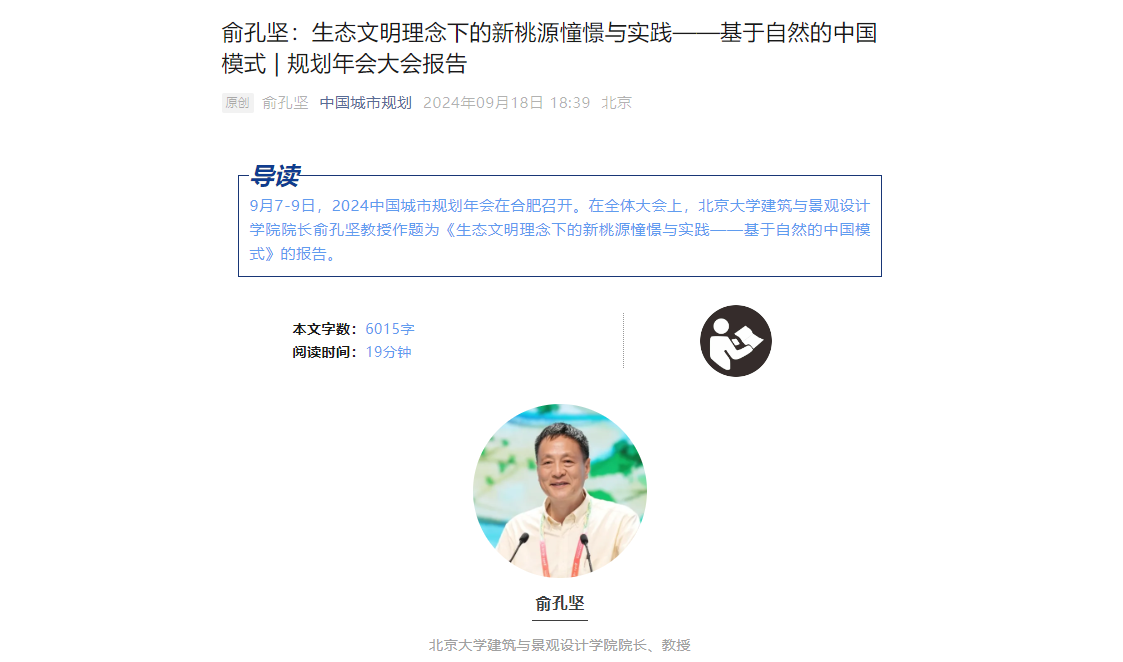1123x662 pixels.
Task: Click the circular portrait photo of 俞孔坚
Action: pos(560,491)
